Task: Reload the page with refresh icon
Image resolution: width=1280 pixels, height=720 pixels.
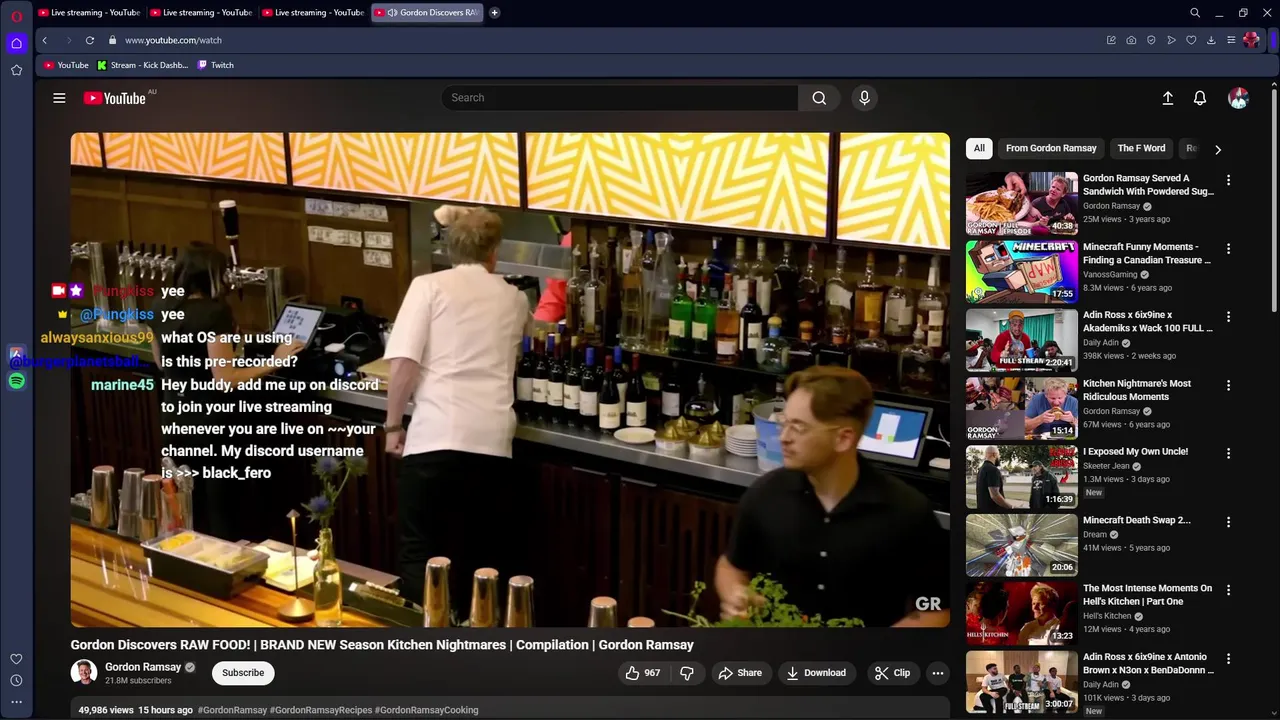Action: (89, 40)
